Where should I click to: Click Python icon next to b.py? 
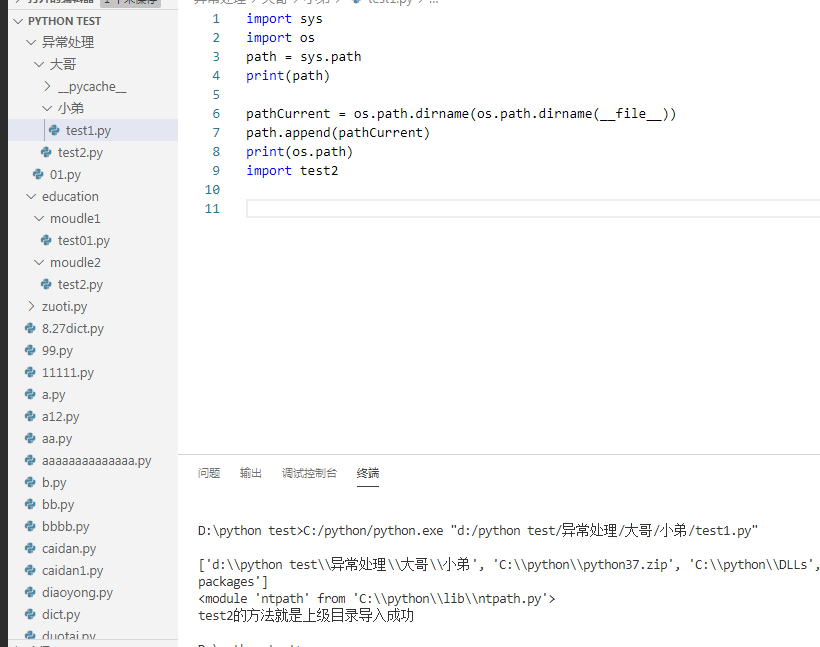[x=30, y=482]
